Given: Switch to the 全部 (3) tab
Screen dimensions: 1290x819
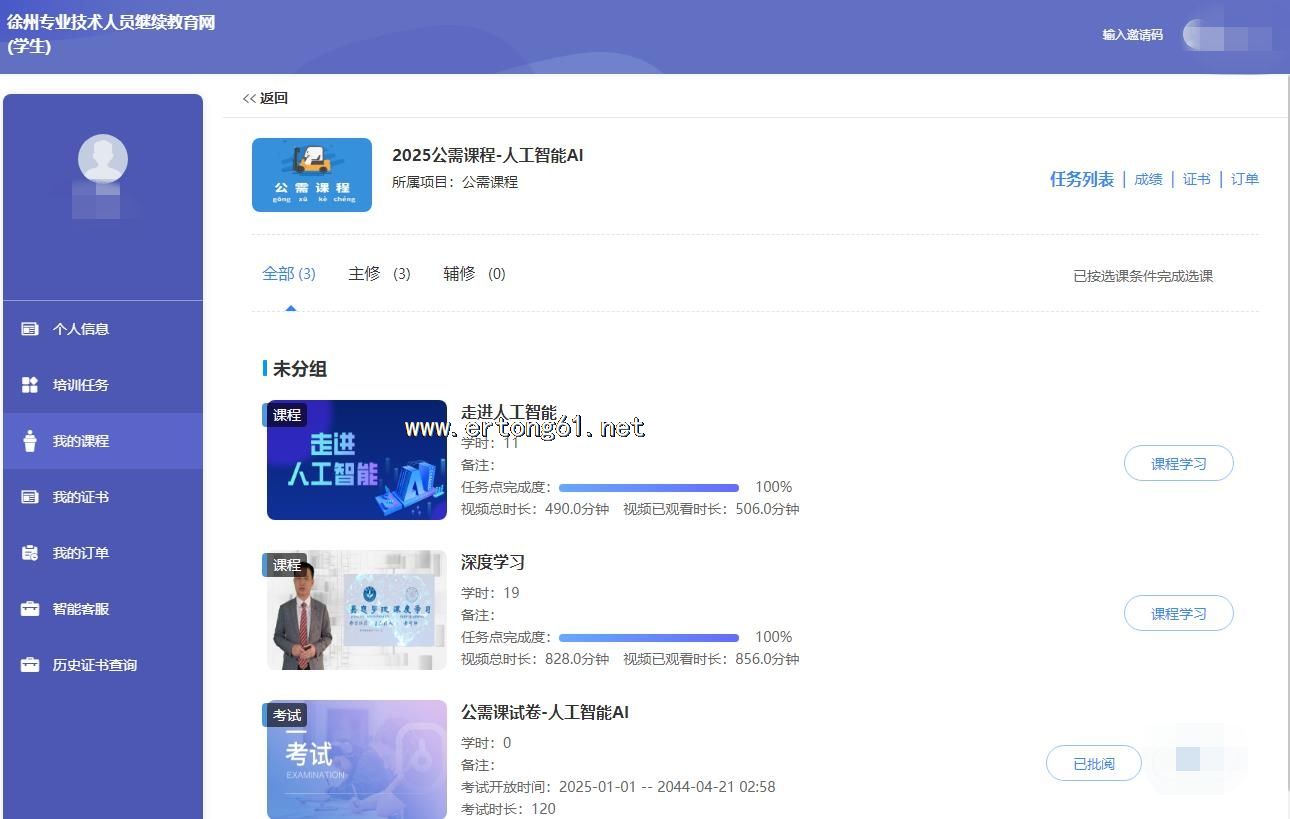Looking at the screenshot, I should pyautogui.click(x=288, y=274).
